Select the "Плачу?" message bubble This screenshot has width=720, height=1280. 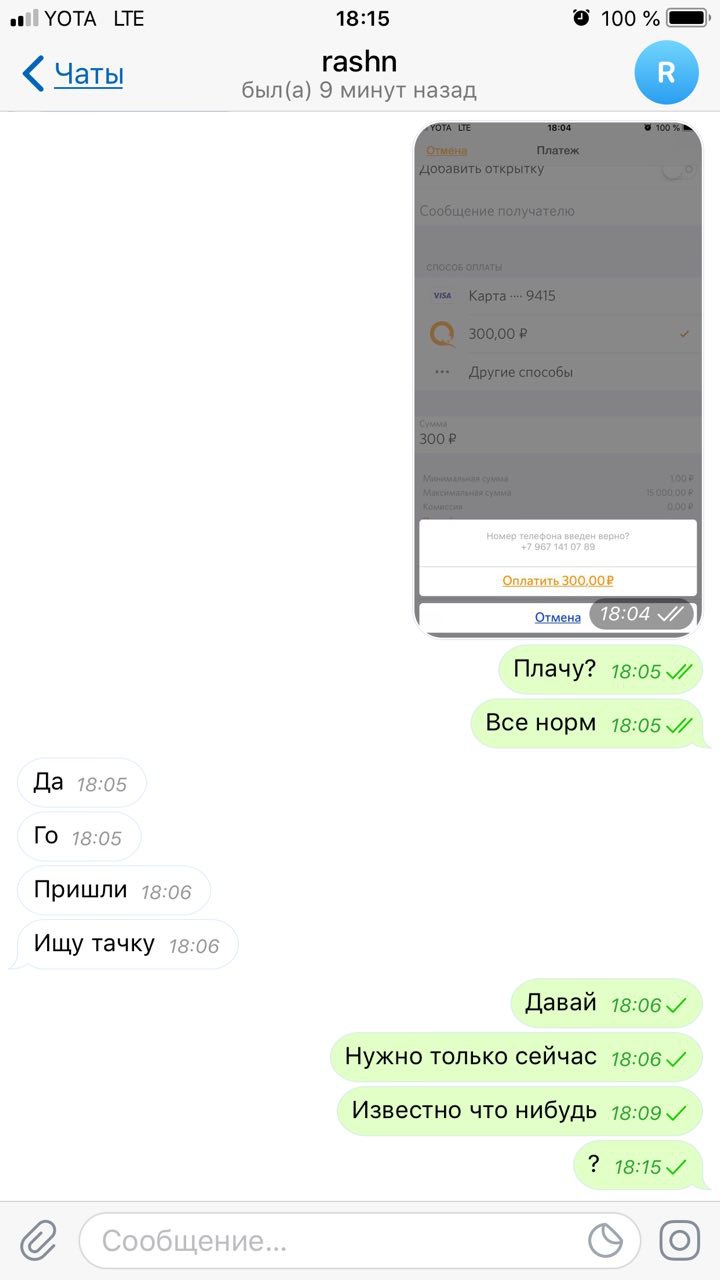[x=601, y=670]
